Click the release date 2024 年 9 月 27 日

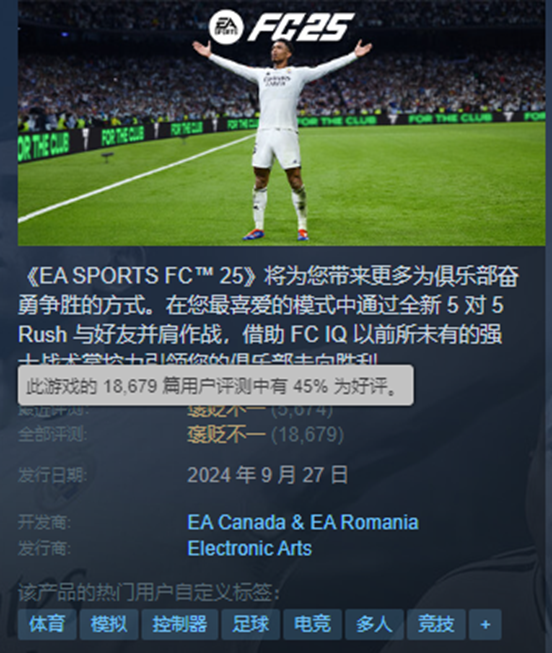tap(267, 475)
